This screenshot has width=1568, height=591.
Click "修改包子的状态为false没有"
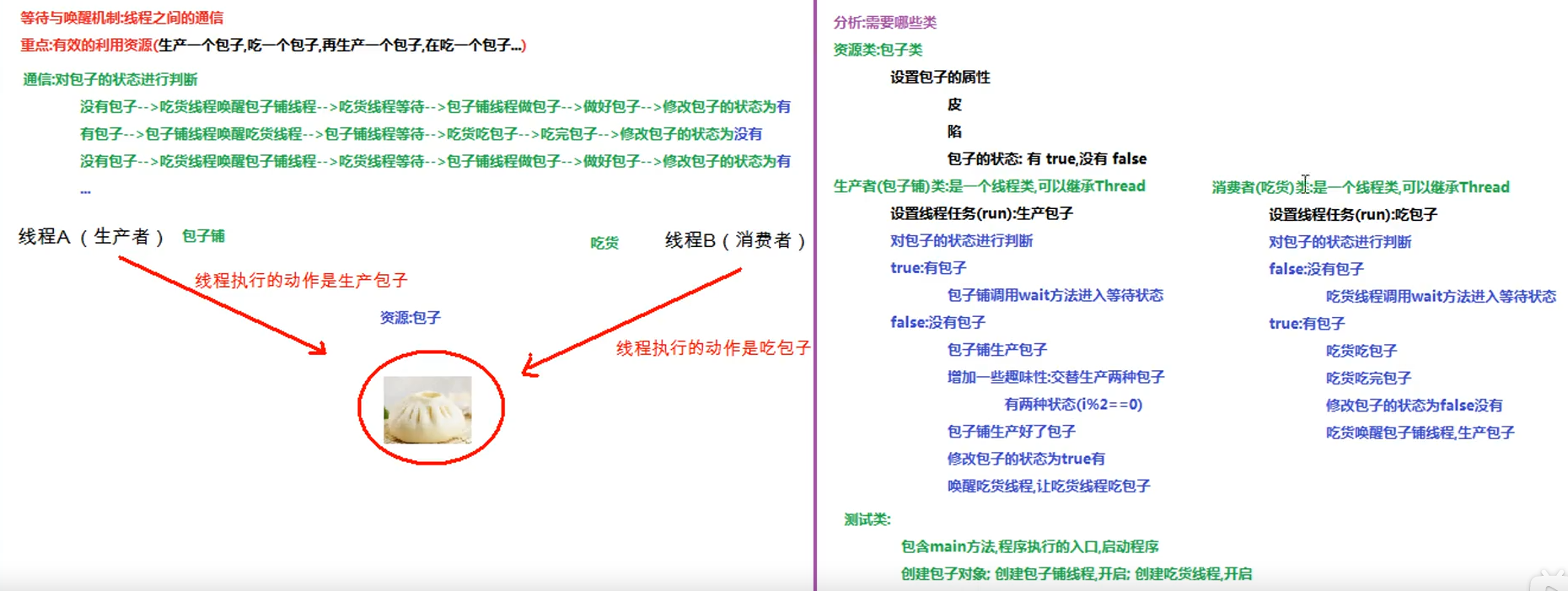(x=1414, y=406)
